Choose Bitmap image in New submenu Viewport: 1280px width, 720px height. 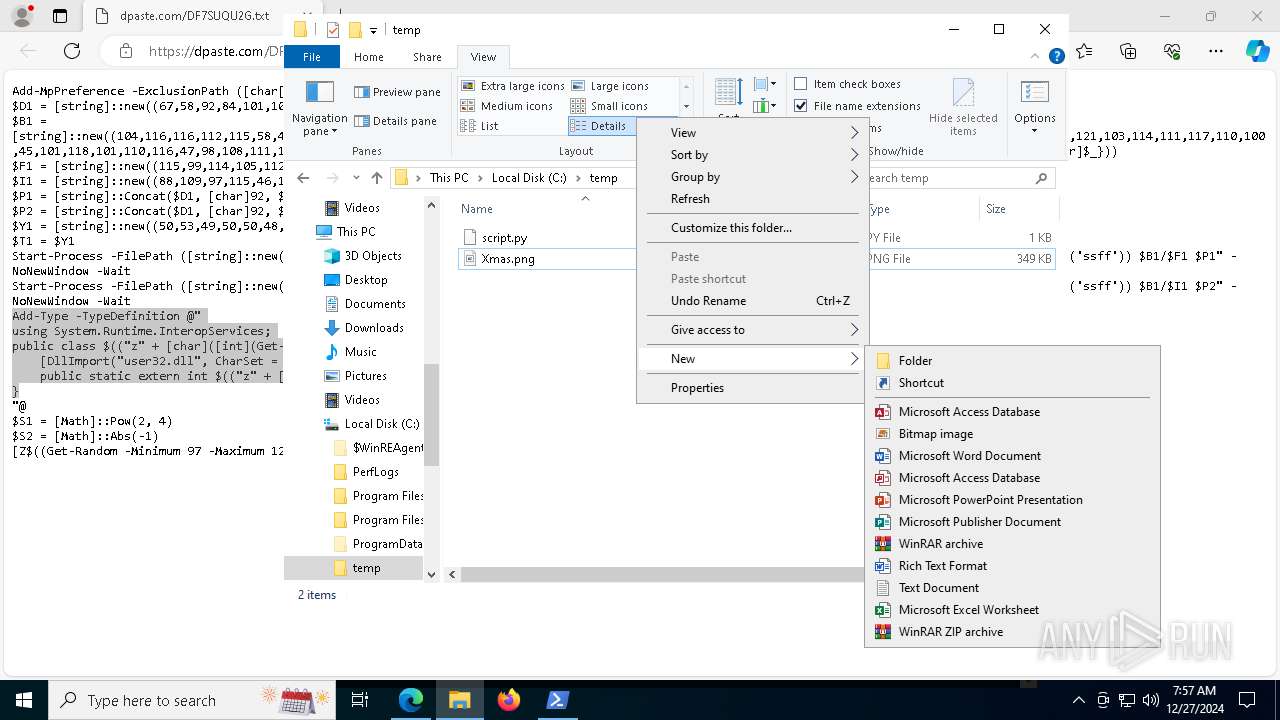1012,434
